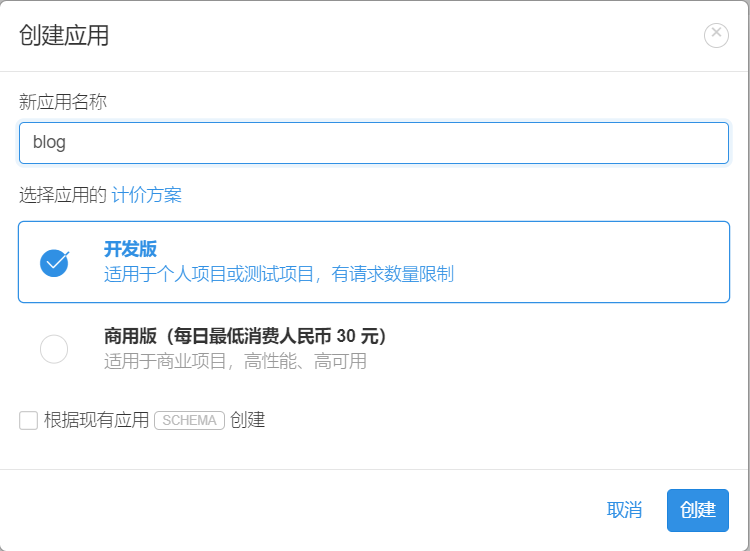Click the 每日最低消费人民币 30 元 note
This screenshot has width=750, height=551.
[266, 336]
